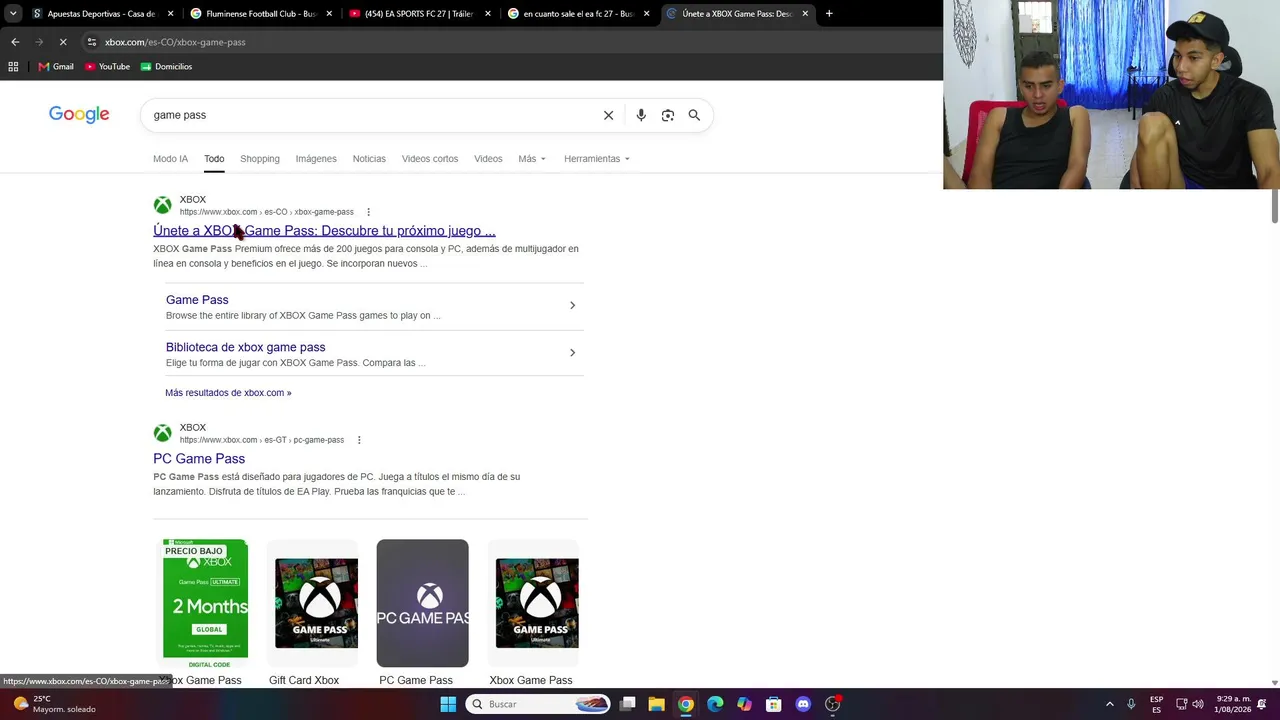View site information icon in address bar

(92, 42)
